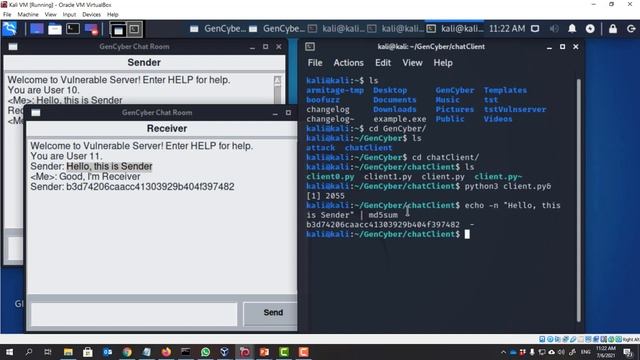
Task: Switch to the third kali@kali taskbar entry
Action: tap(455, 29)
